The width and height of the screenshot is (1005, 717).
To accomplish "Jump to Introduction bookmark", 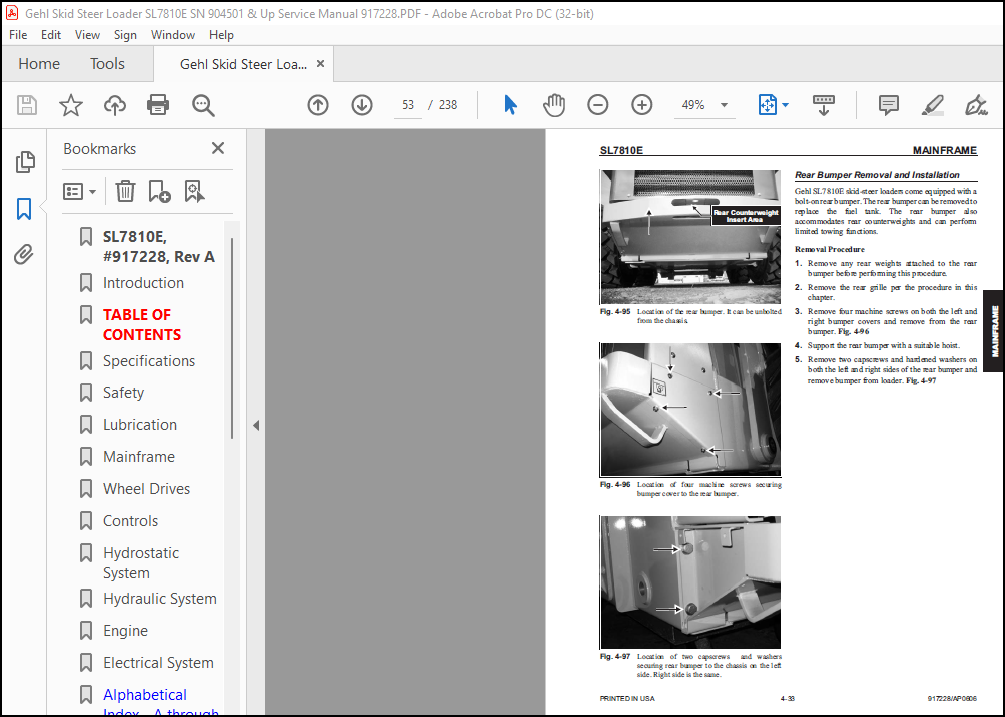I will 143,283.
